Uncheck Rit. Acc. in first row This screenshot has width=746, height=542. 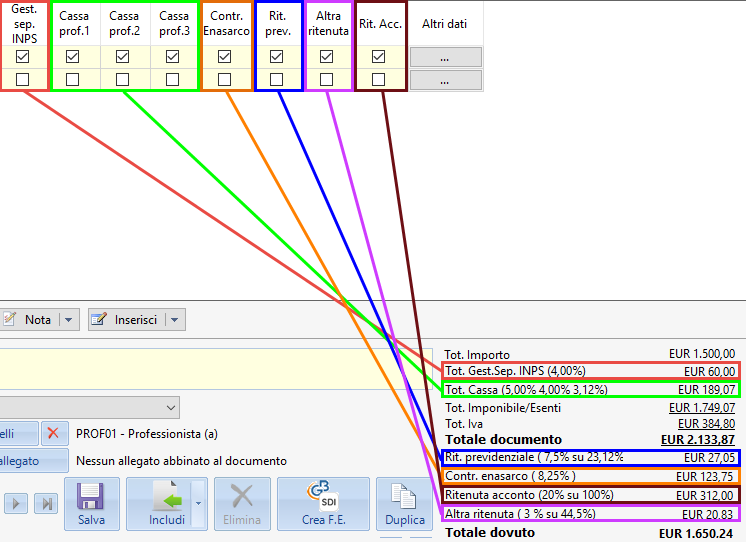(x=378, y=57)
